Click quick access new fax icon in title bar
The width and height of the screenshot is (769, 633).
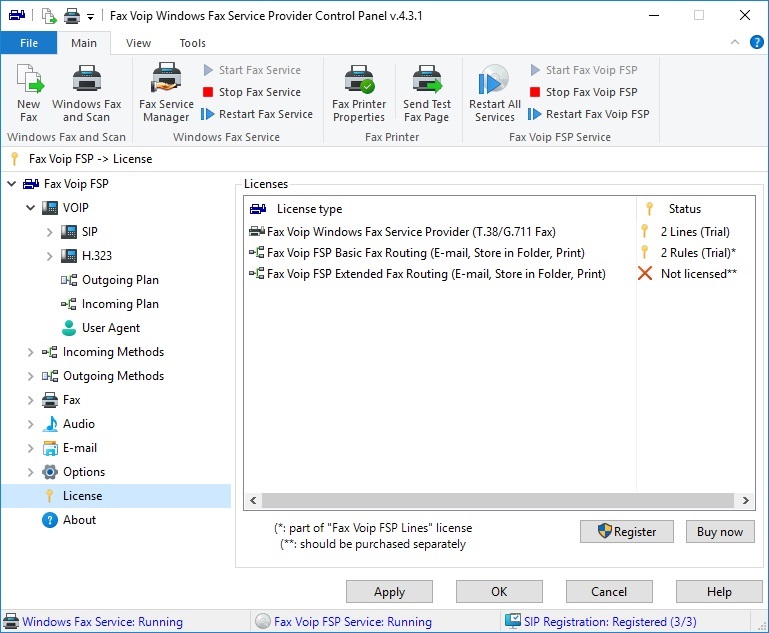49,16
